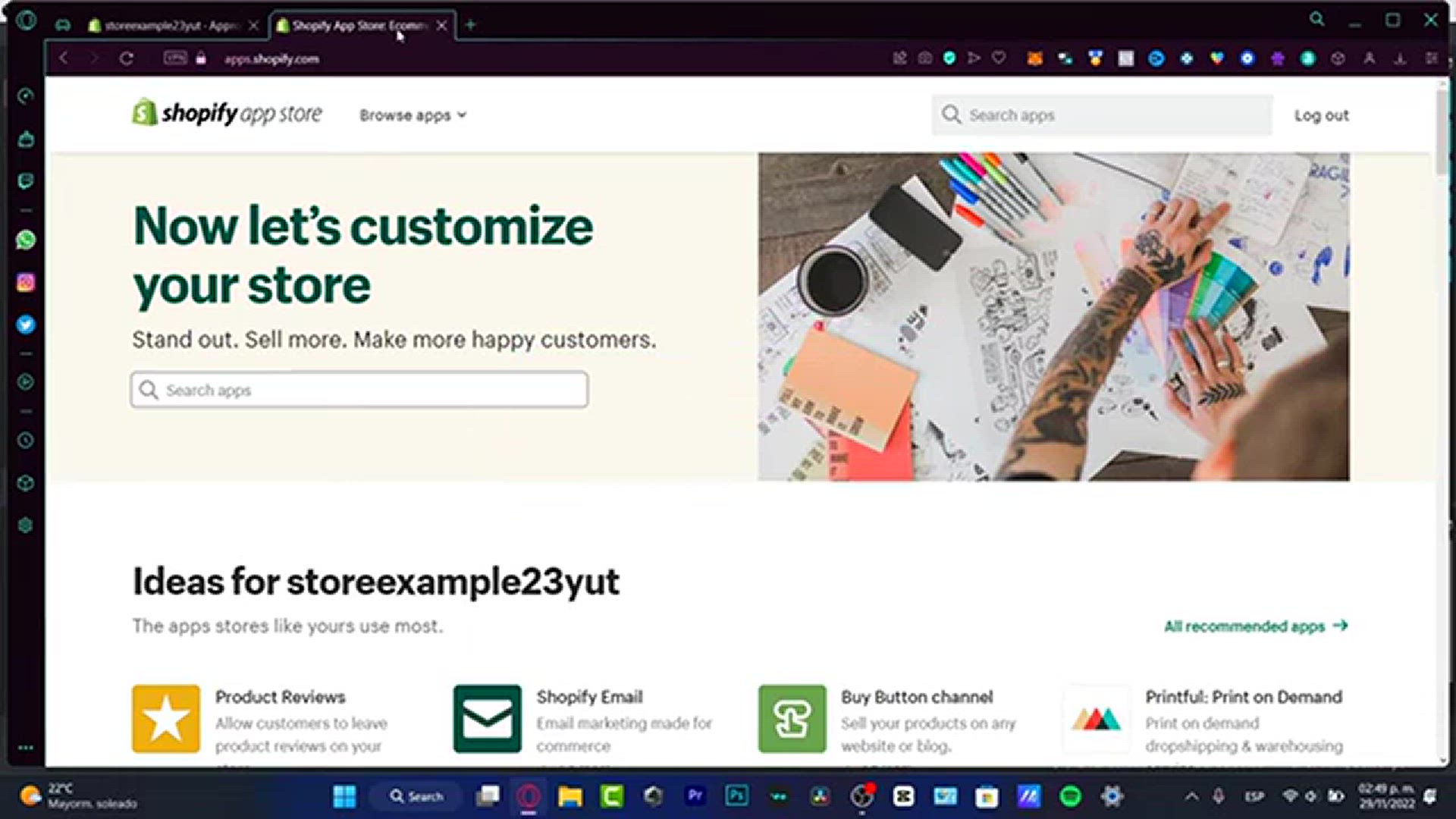
Task: Open All recommended apps link
Action: 1256,626
